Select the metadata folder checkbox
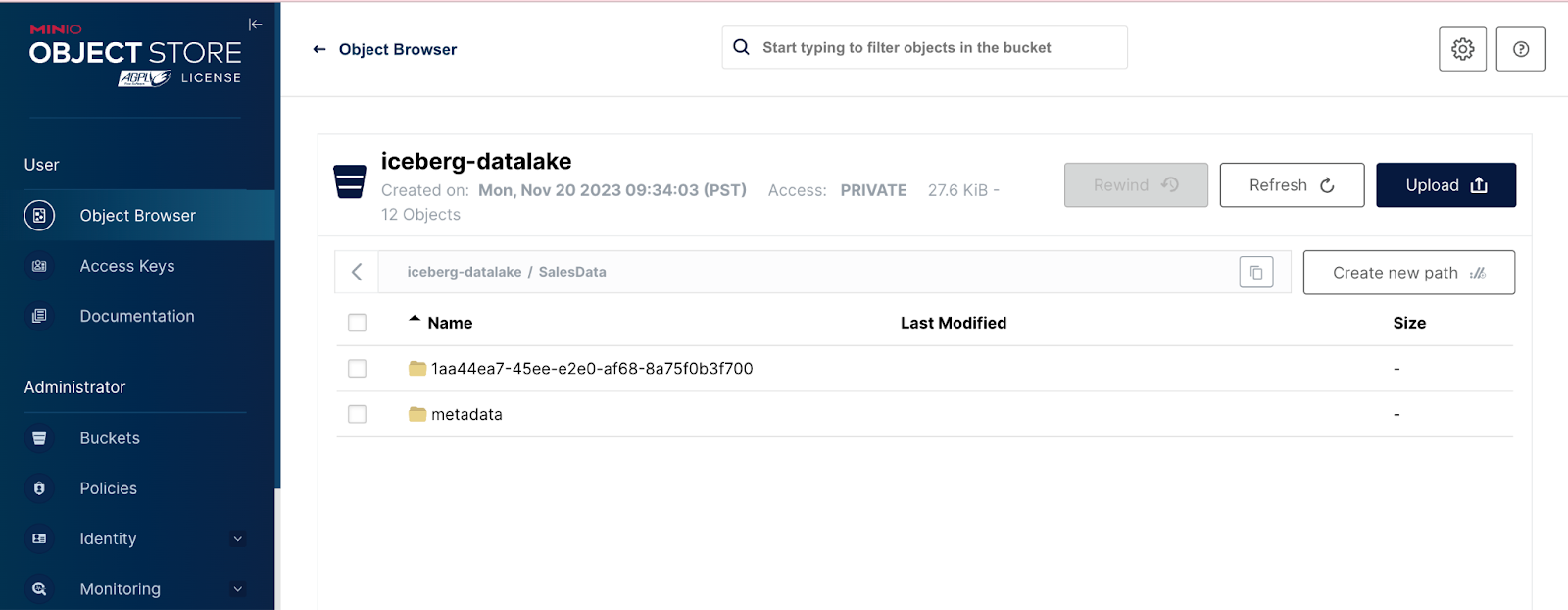The image size is (1568, 610). point(358,415)
